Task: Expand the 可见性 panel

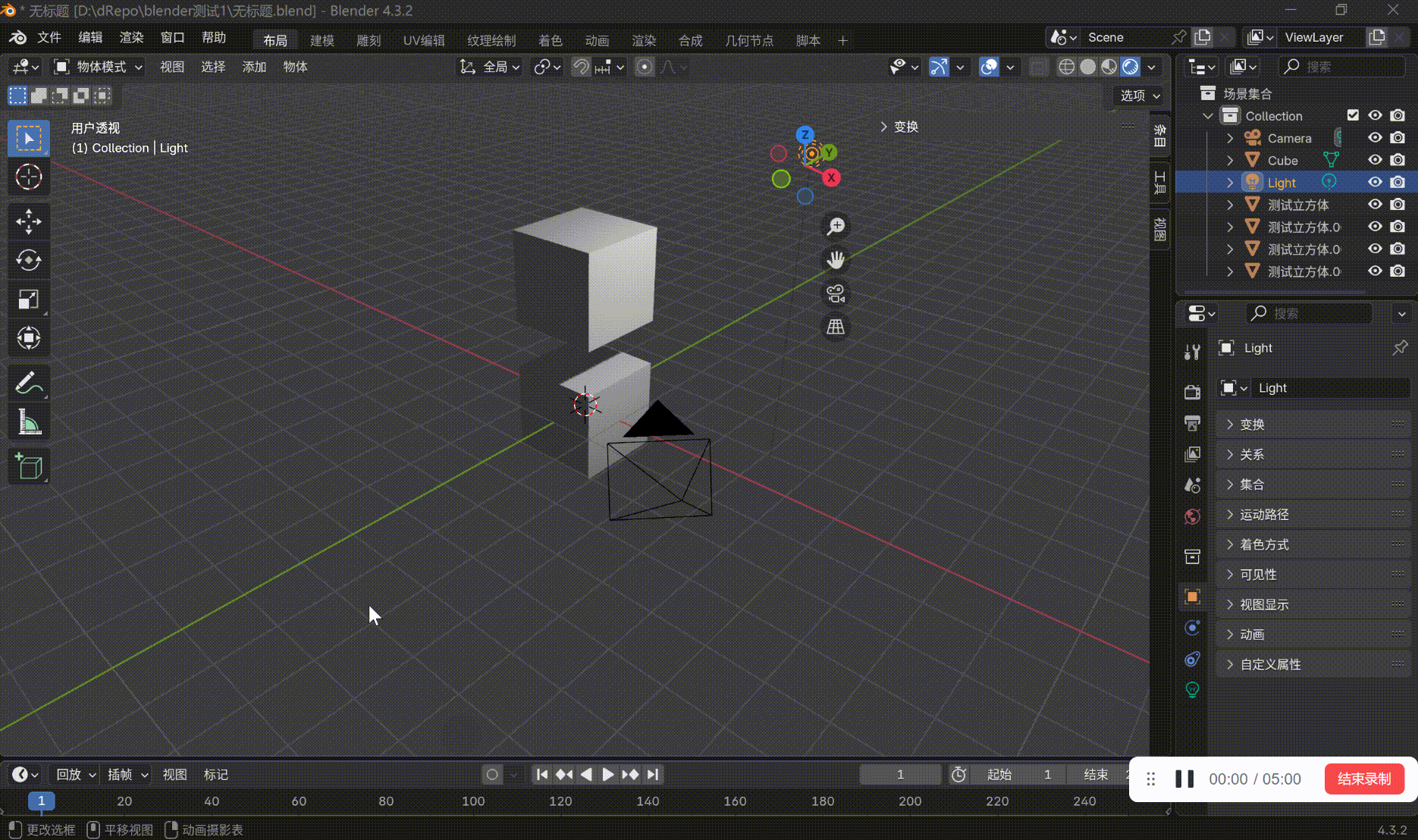Action: [1313, 575]
